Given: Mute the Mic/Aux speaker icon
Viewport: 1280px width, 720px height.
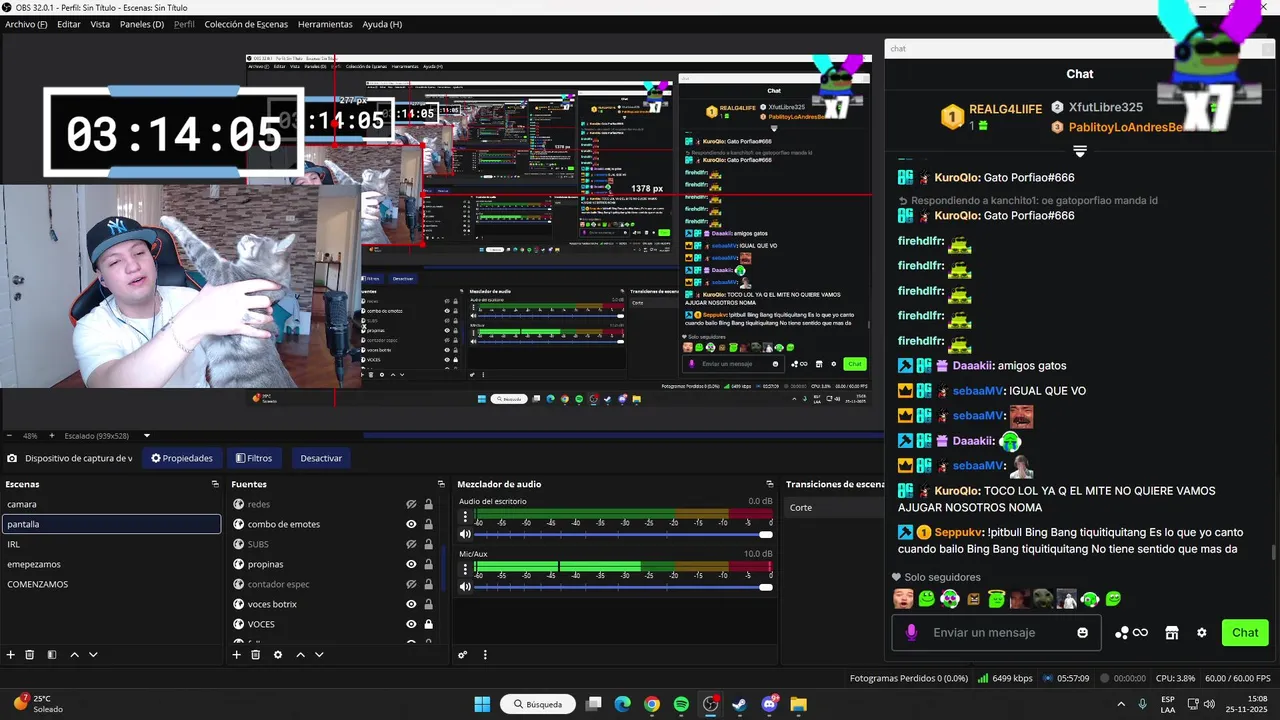Looking at the screenshot, I should 465,587.
